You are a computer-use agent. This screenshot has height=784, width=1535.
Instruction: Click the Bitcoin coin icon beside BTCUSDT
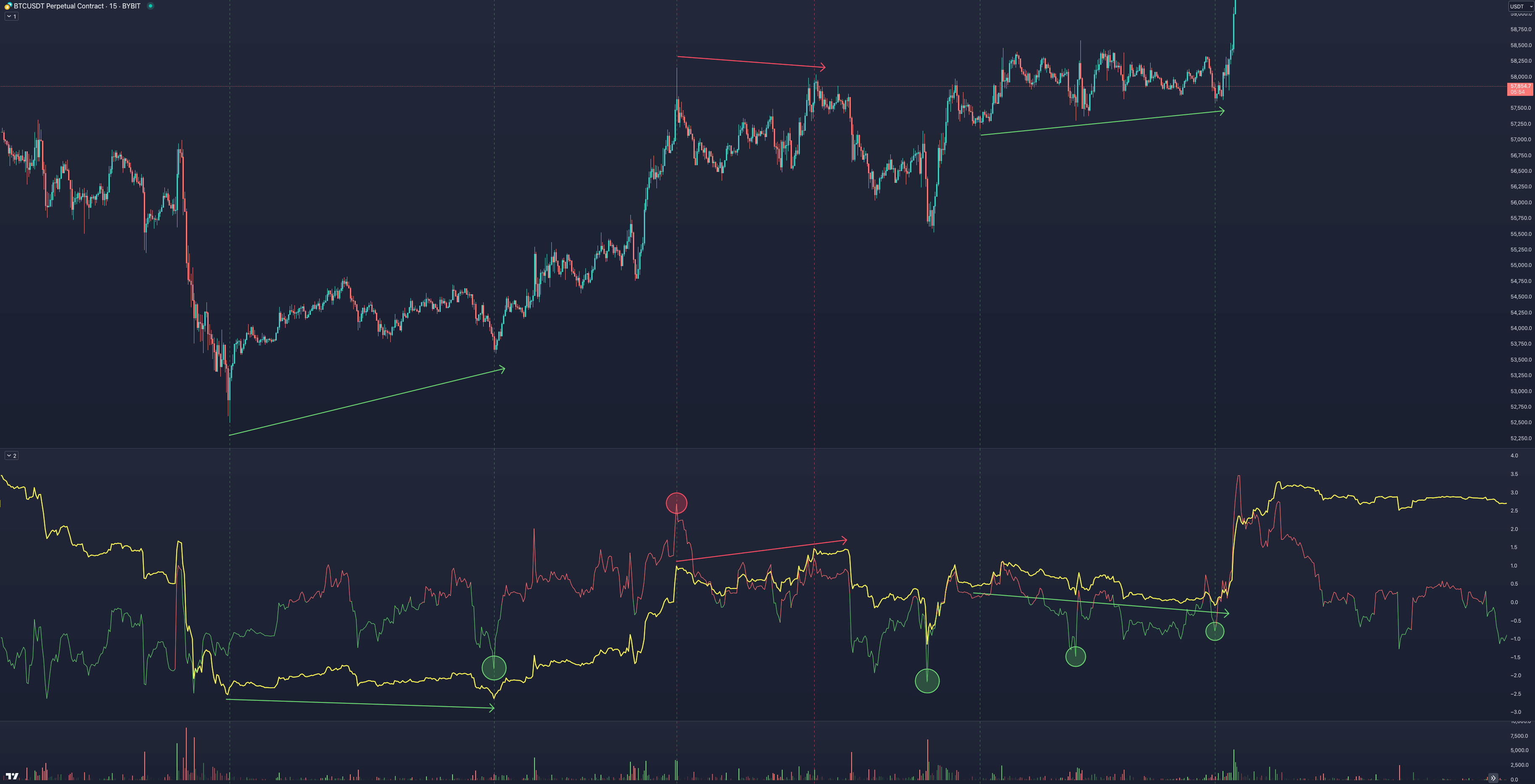coord(7,7)
